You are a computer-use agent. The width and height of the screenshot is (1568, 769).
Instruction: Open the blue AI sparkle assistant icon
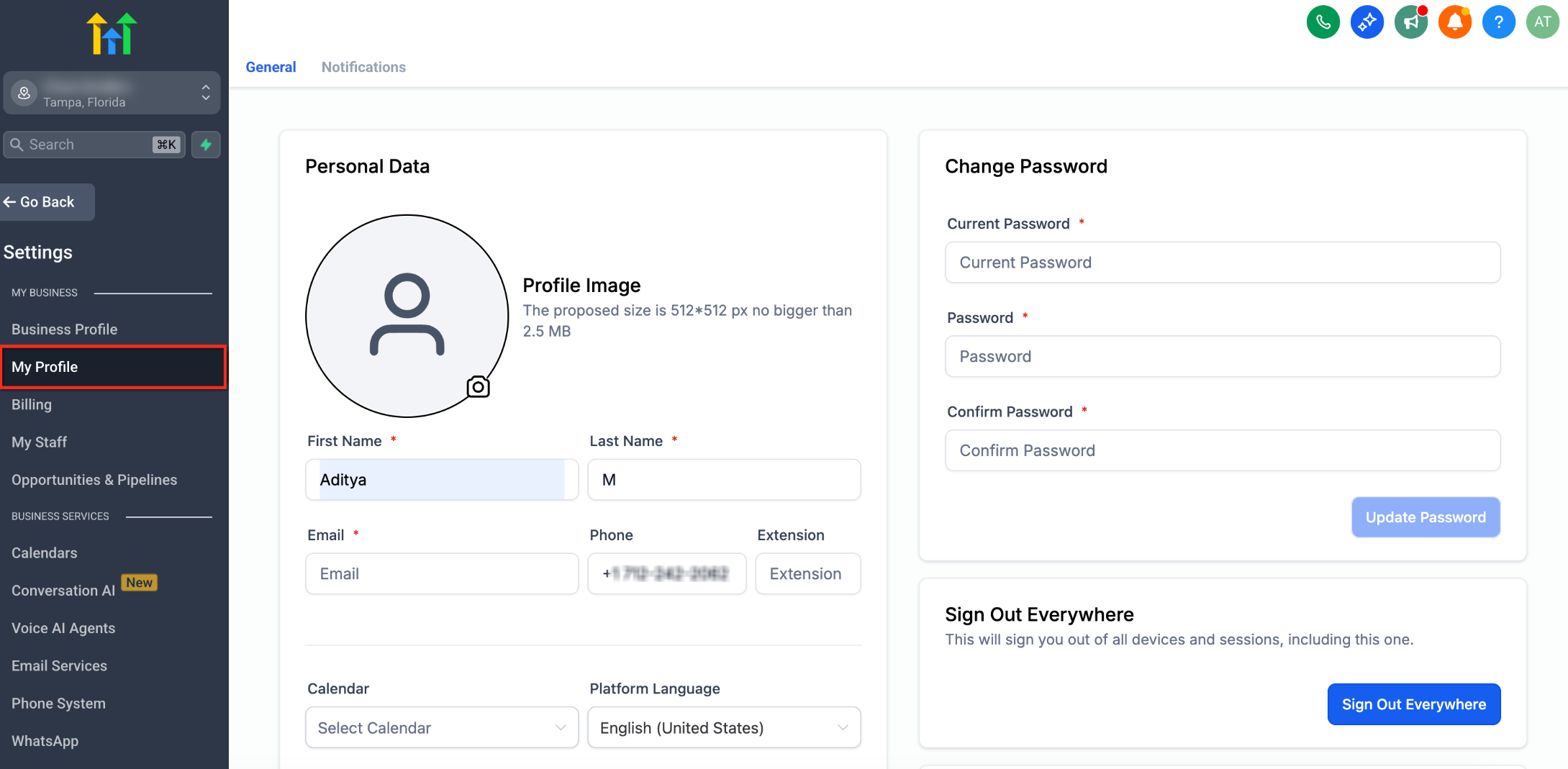coord(1367,22)
